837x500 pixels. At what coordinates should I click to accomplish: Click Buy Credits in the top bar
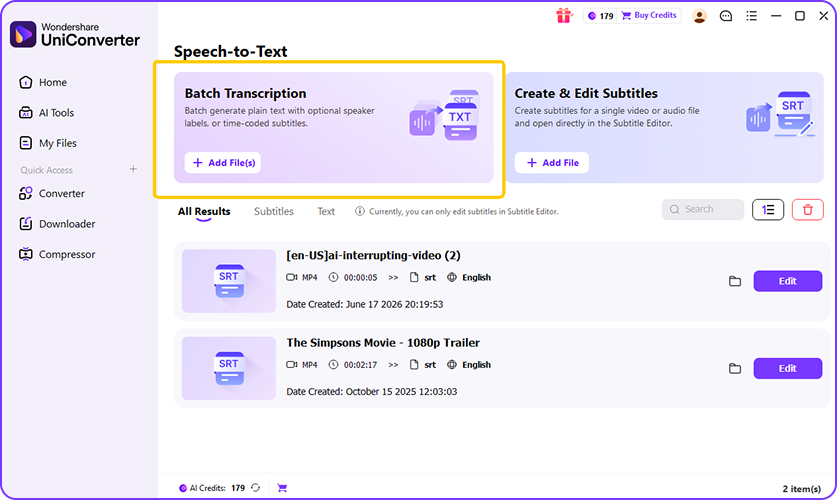(649, 15)
